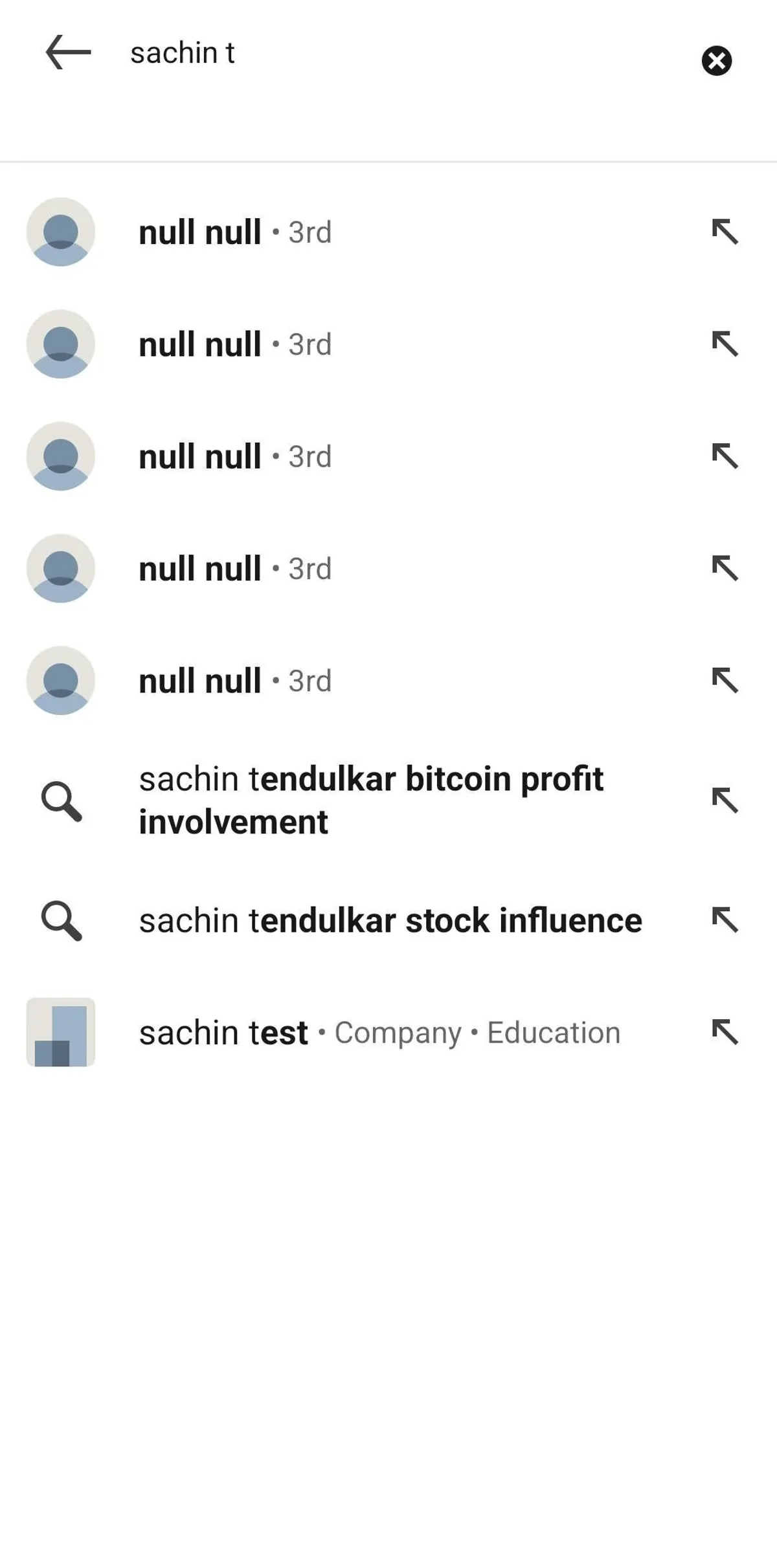This screenshot has width=777, height=1568.
Task: Fill search with first null null arrow
Action: [x=725, y=232]
